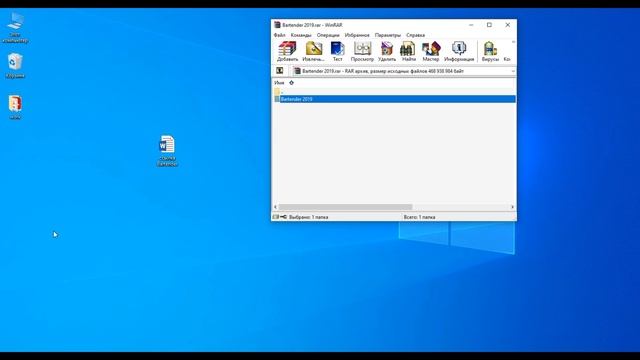Click the right arrow of horizontal scrollbar
Screen dimensions: 640x360
[x=513, y=207]
